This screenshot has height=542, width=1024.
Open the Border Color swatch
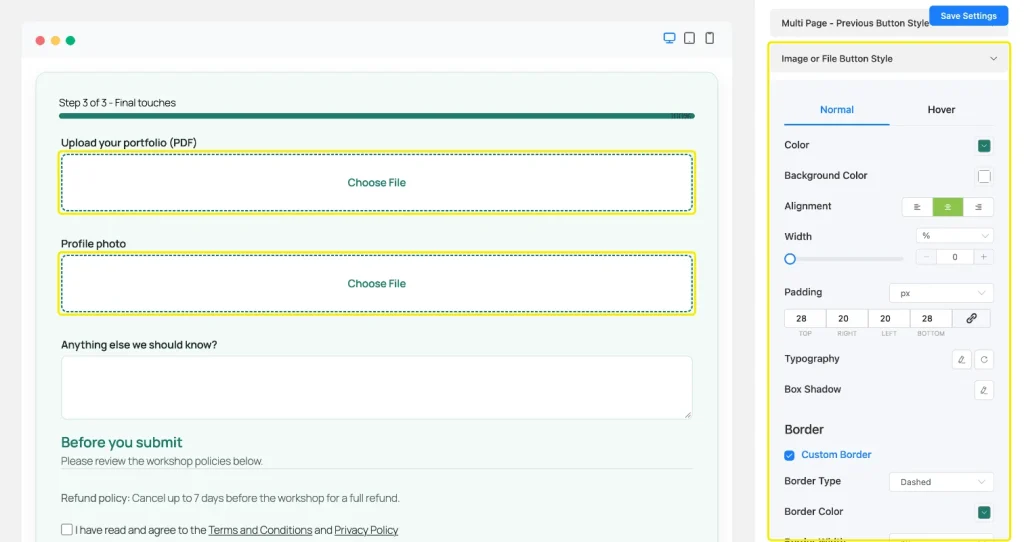[x=984, y=513]
